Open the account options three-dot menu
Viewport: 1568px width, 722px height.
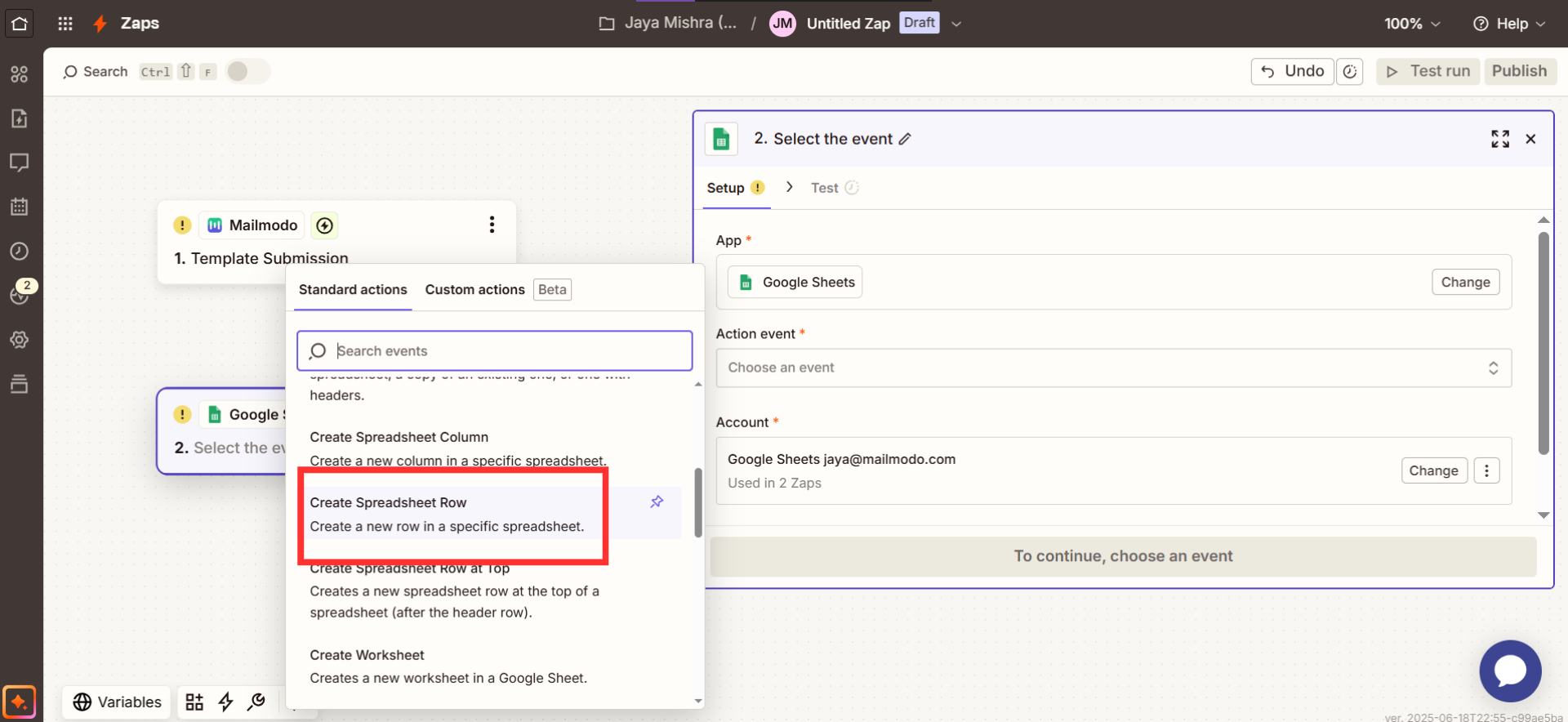coord(1486,470)
